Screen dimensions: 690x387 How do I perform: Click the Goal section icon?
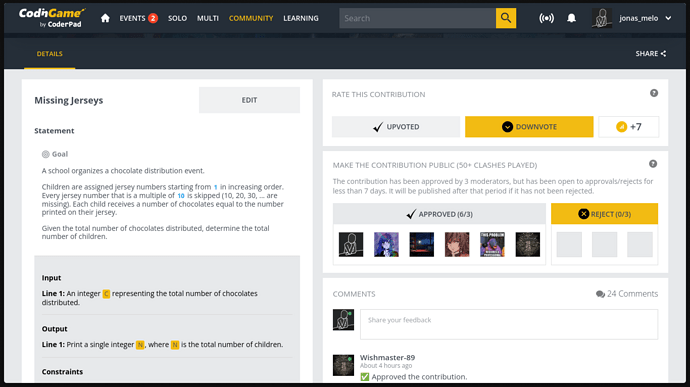point(45,154)
